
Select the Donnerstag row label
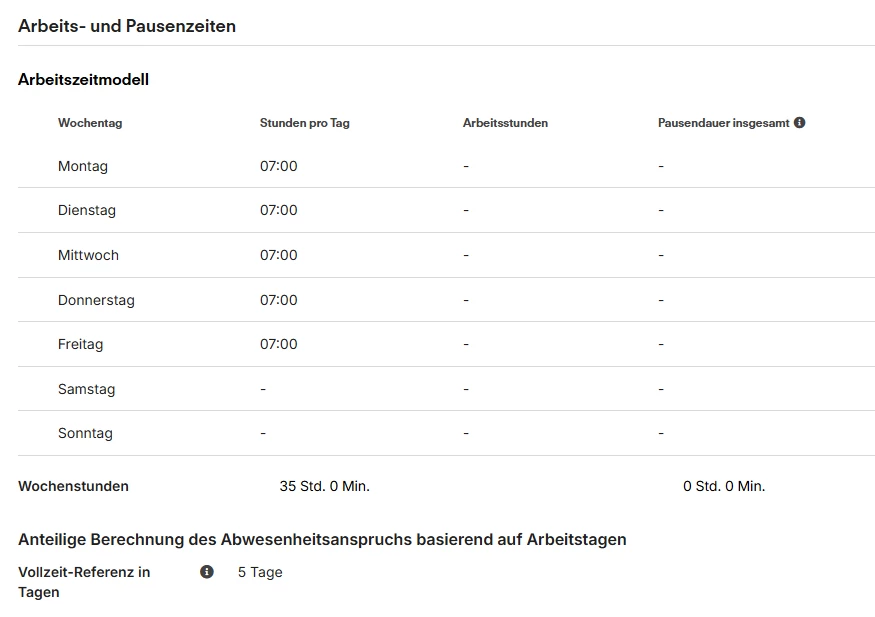[96, 300]
